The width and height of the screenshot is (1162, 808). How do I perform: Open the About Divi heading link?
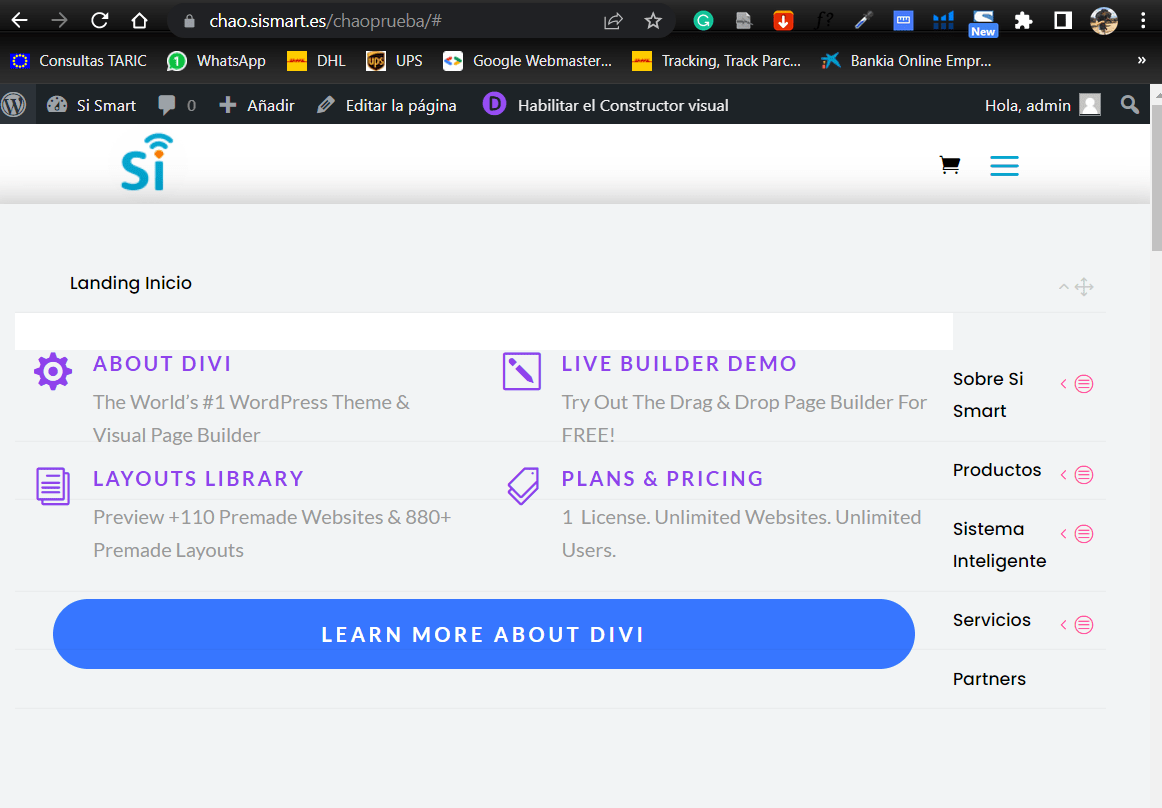point(162,364)
